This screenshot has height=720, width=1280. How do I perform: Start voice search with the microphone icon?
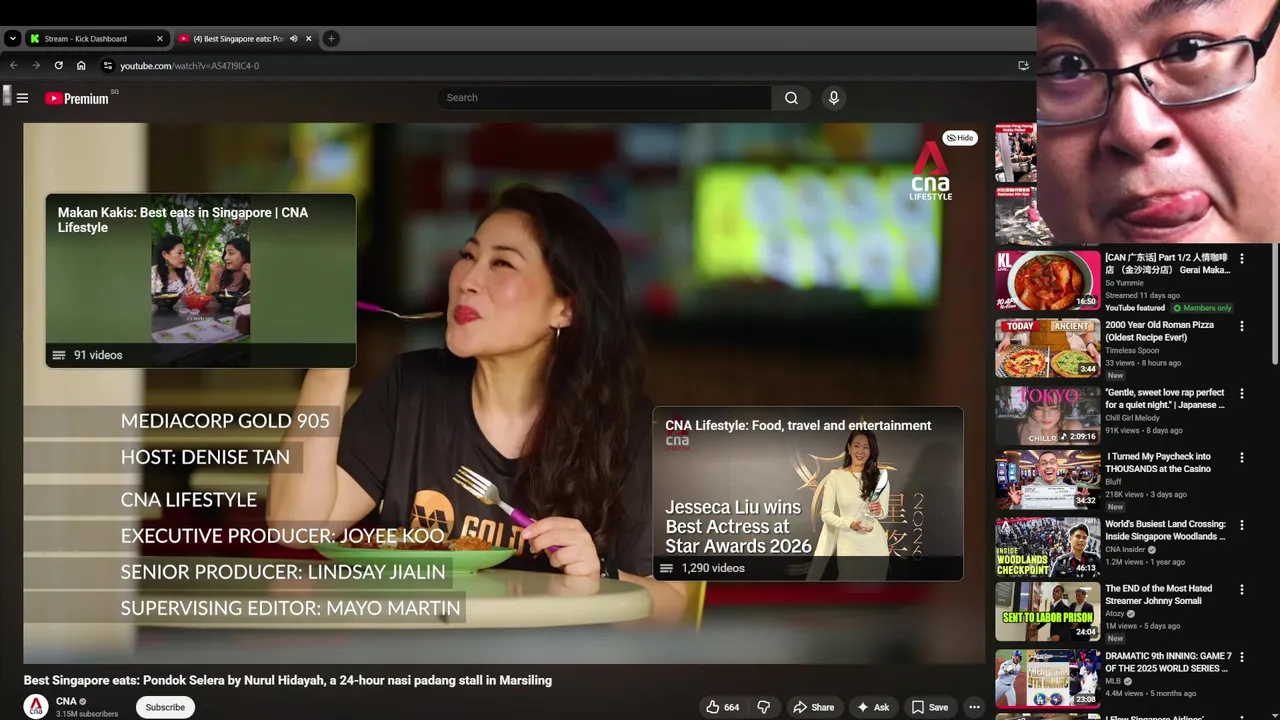834,98
